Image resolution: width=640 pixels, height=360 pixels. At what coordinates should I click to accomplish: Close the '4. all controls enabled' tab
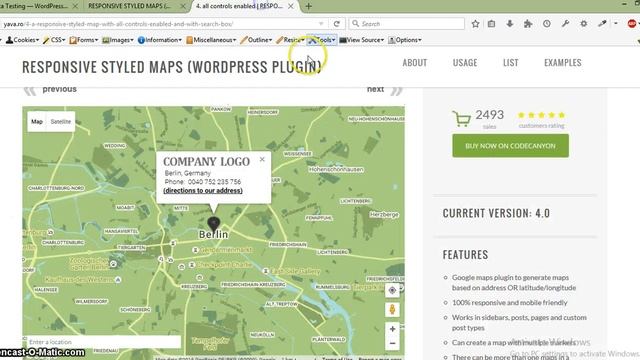(x=291, y=6)
